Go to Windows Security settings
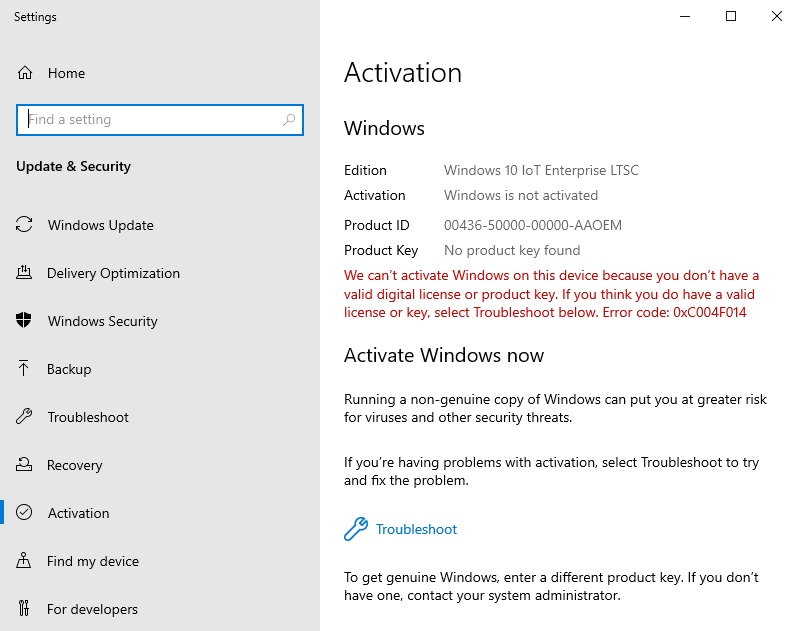The image size is (798, 631). pos(103,321)
